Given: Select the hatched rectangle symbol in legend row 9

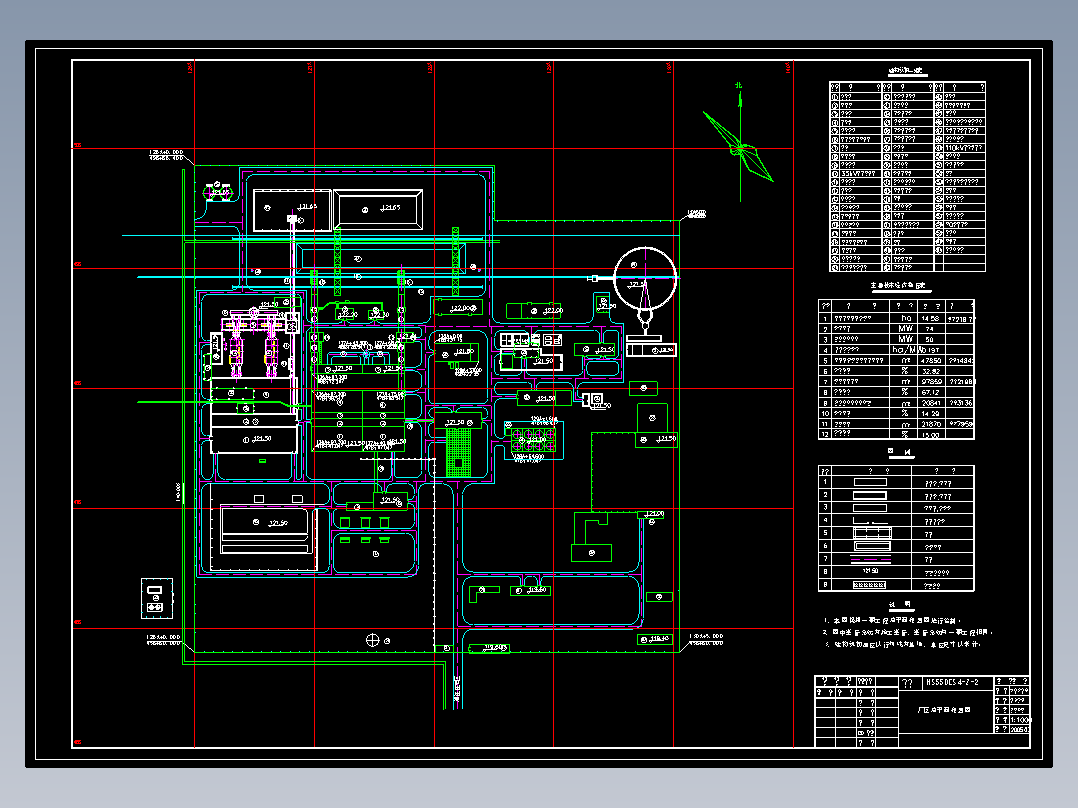Looking at the screenshot, I should pyautogui.click(x=869, y=585).
